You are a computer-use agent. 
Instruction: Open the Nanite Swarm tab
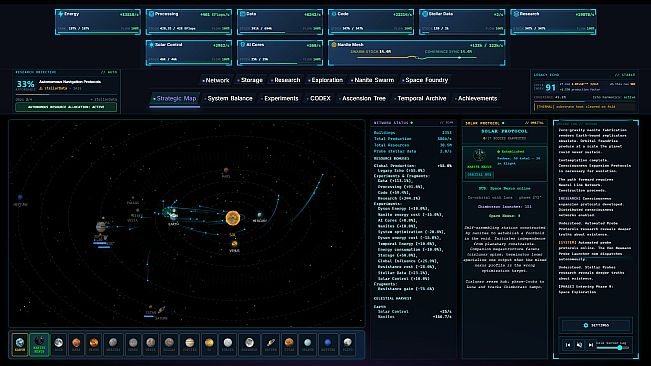[372, 80]
